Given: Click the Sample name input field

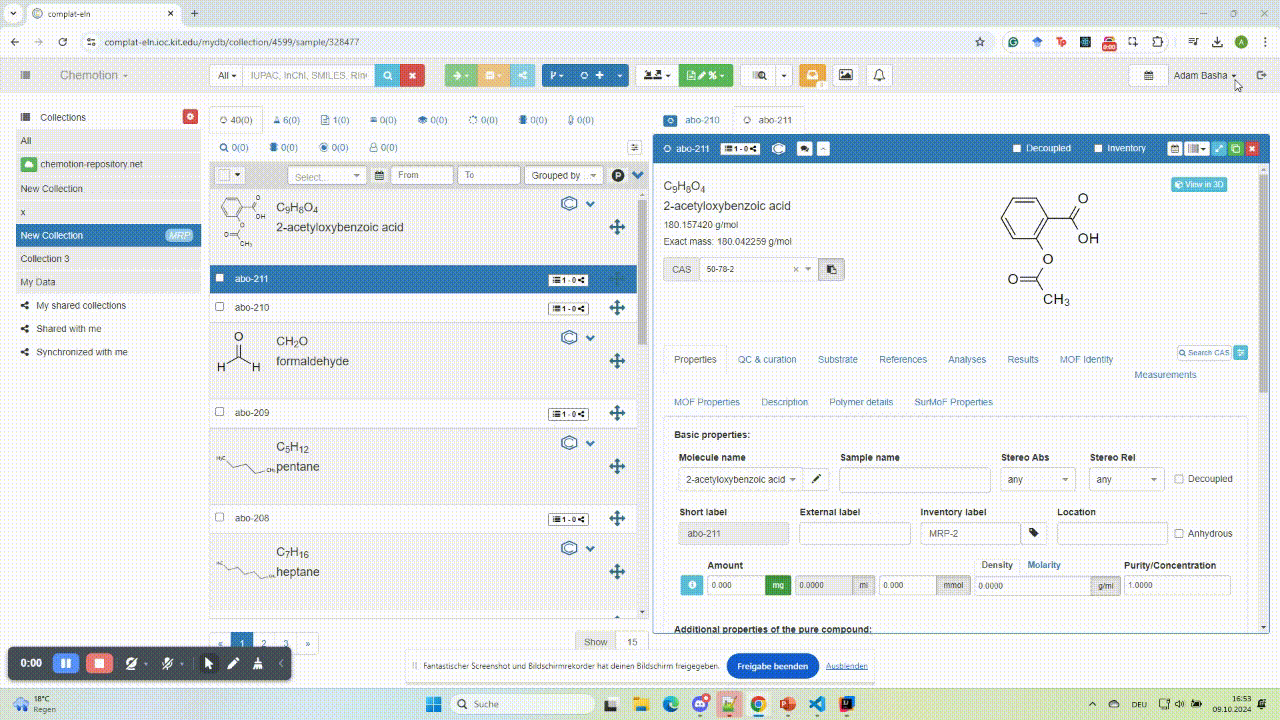Looking at the screenshot, I should pos(914,479).
